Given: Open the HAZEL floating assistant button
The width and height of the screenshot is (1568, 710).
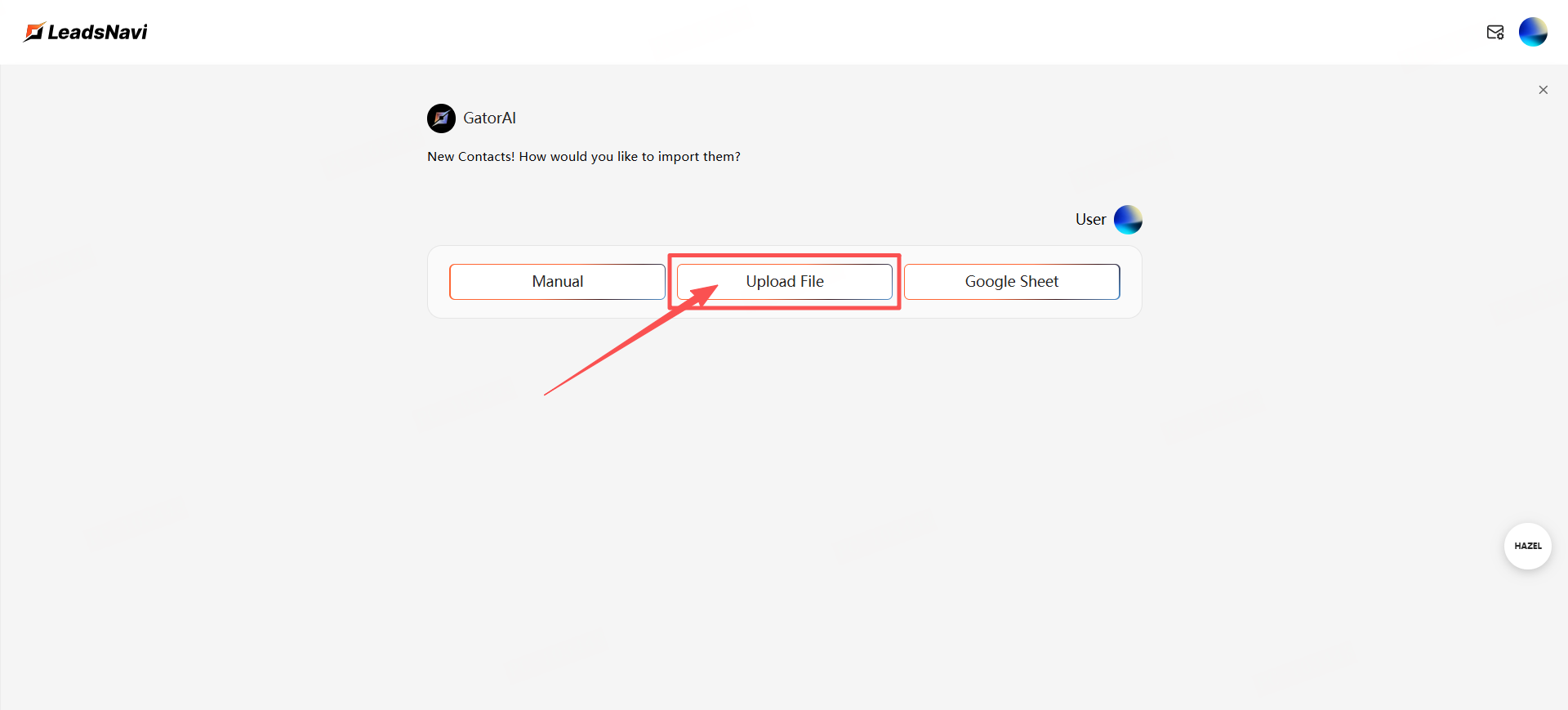Looking at the screenshot, I should (x=1527, y=546).
